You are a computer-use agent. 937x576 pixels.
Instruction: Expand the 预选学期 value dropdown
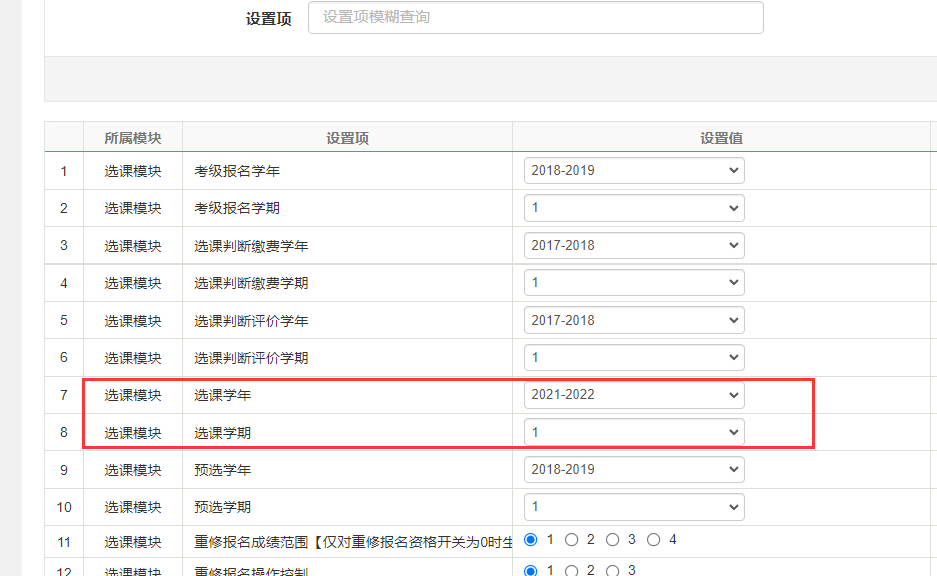coord(634,507)
